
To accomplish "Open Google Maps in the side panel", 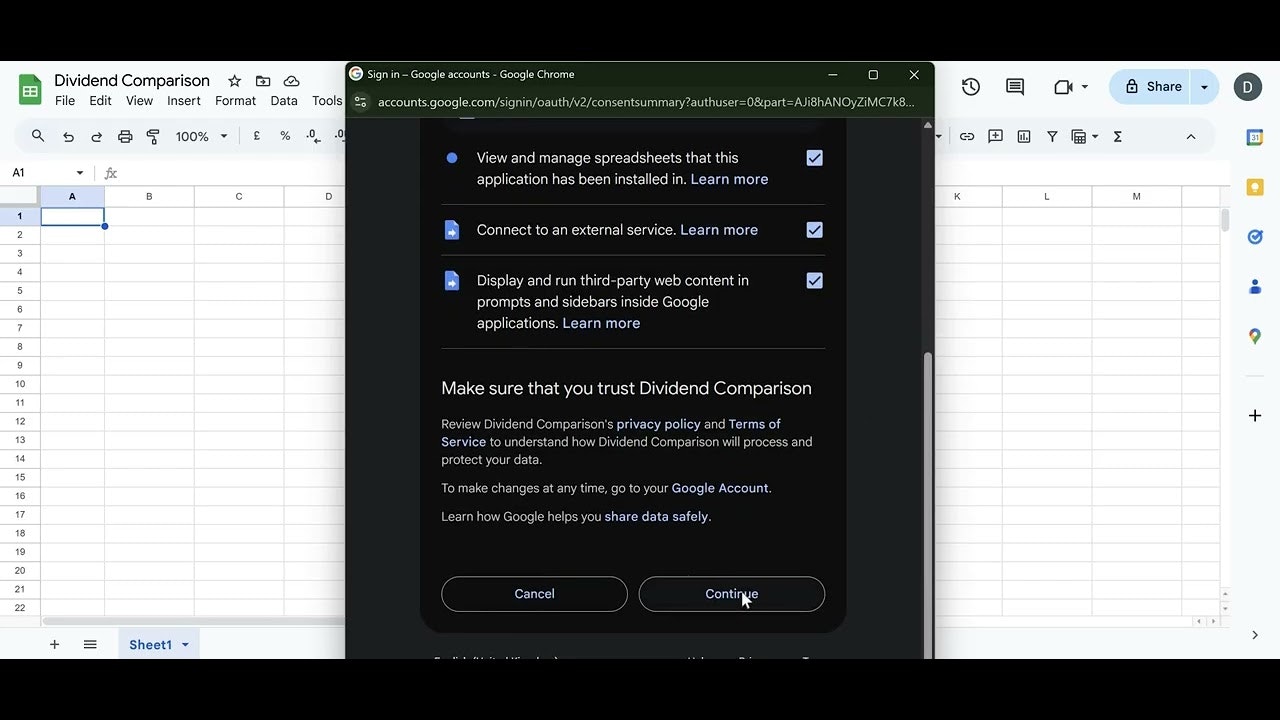I will point(1255,337).
